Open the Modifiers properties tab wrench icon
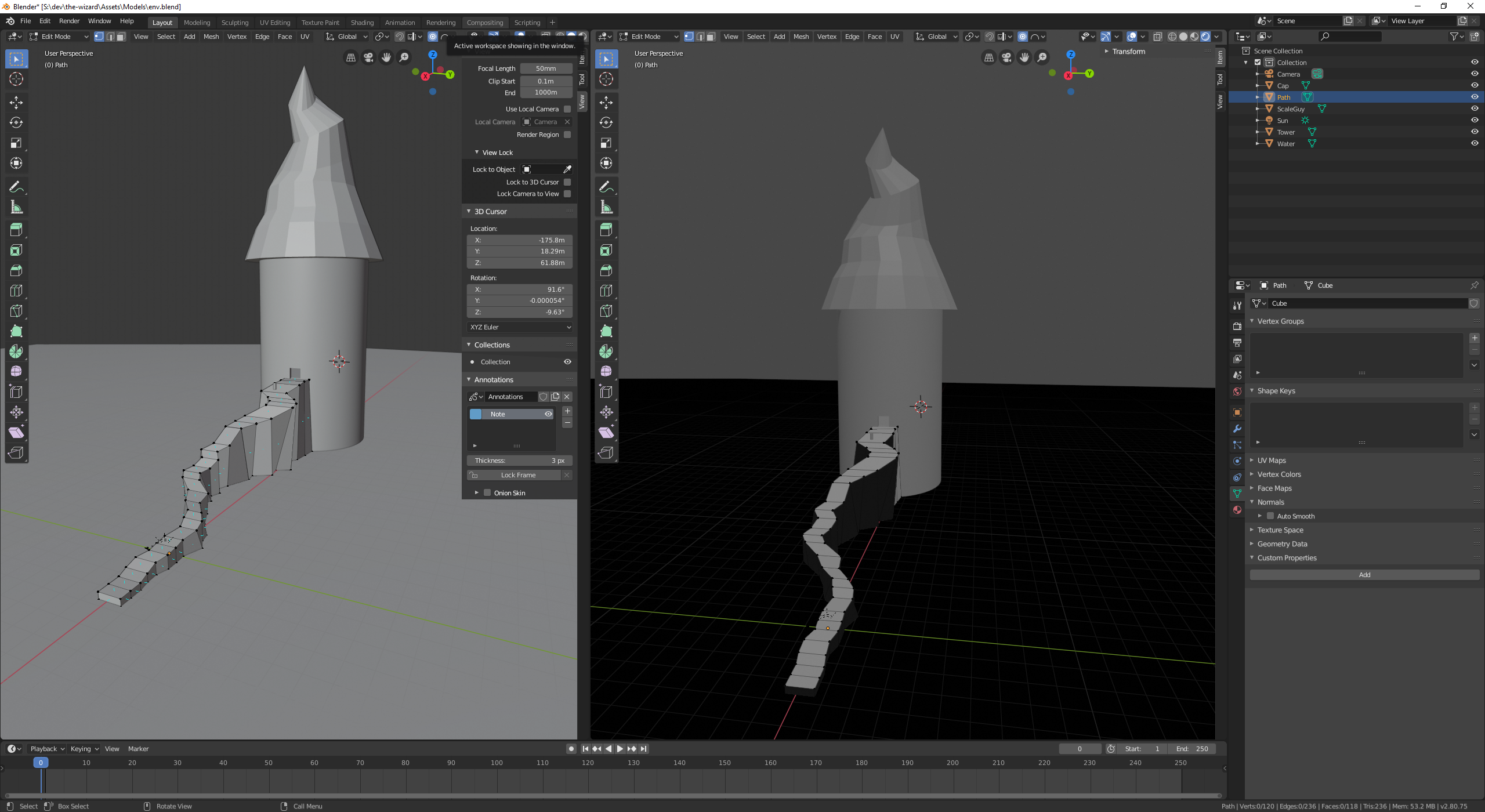Viewport: 1485px width, 812px height. point(1237,429)
